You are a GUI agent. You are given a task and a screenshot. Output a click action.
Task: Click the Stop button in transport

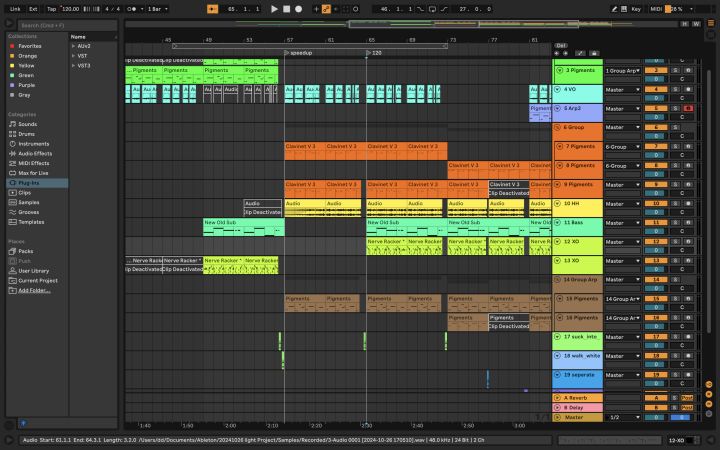point(286,8)
